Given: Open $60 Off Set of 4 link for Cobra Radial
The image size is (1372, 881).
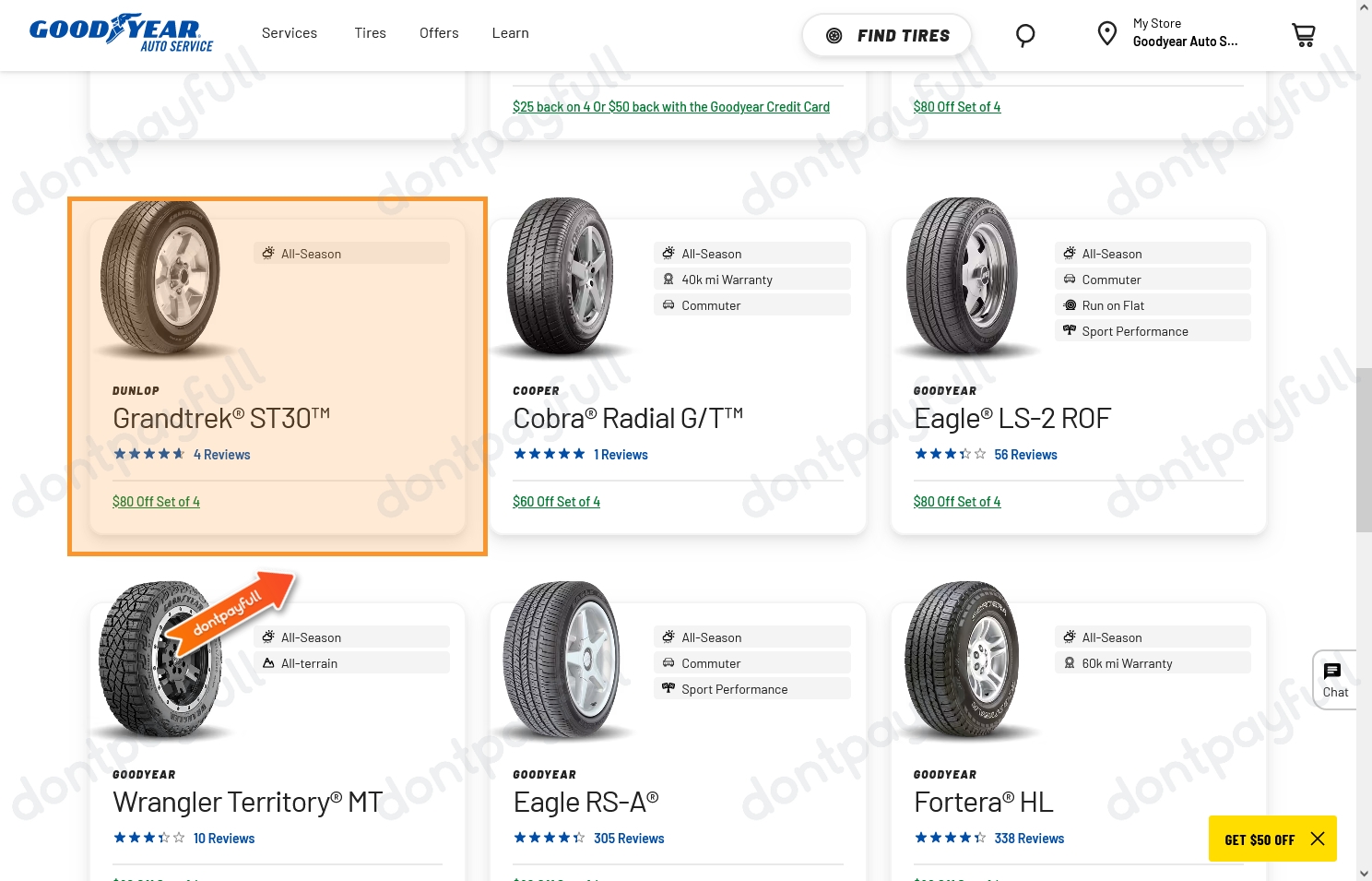Looking at the screenshot, I should (556, 501).
